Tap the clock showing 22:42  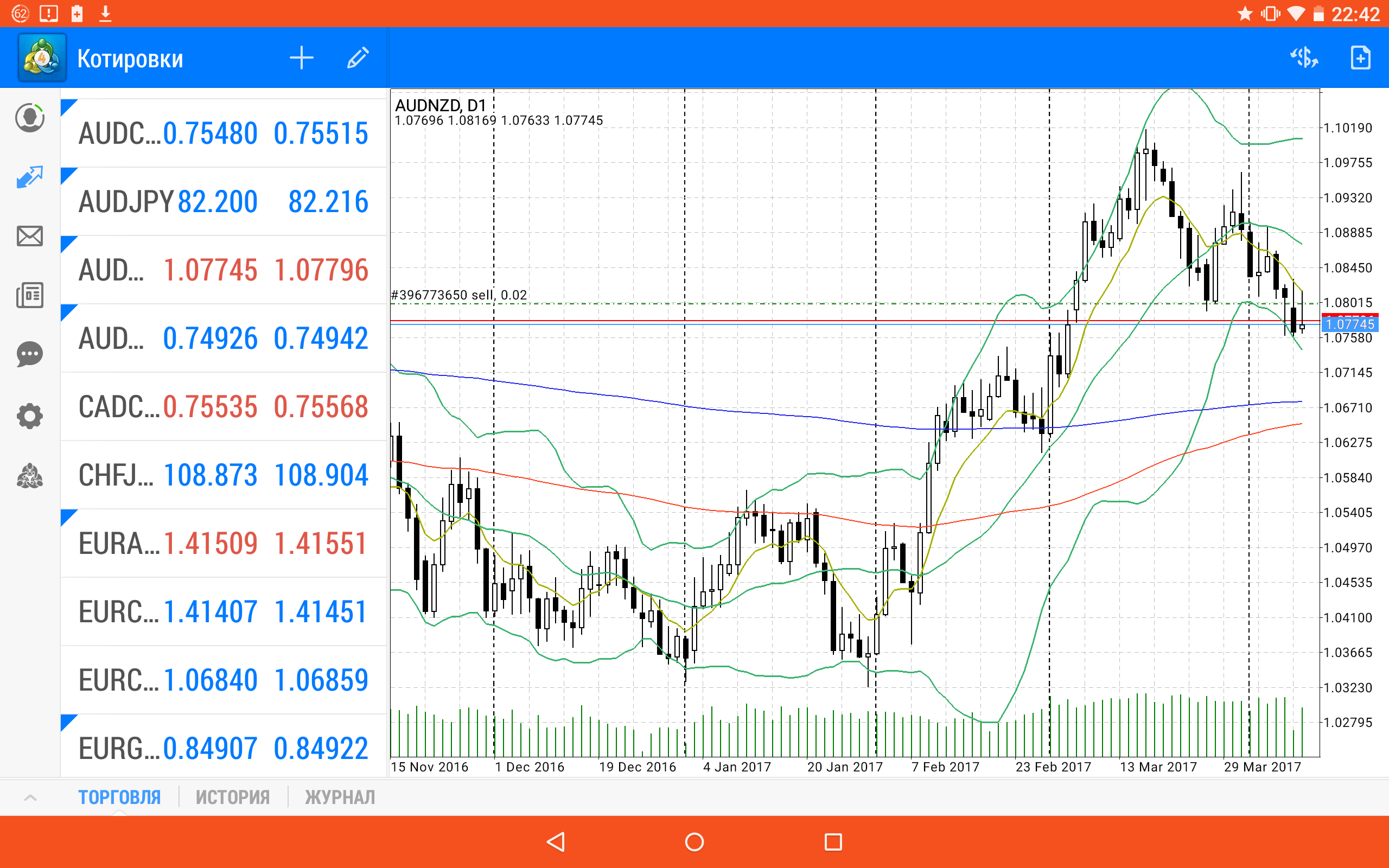(1356, 14)
